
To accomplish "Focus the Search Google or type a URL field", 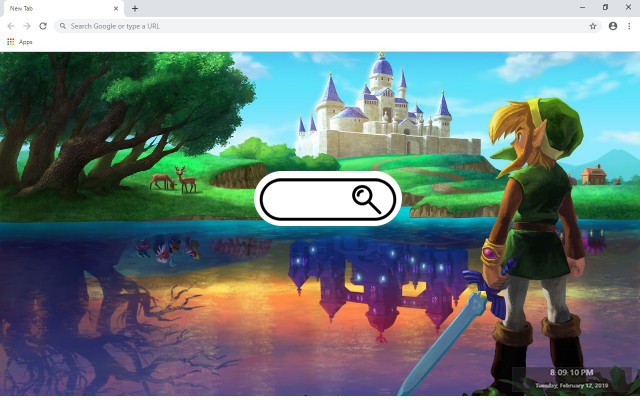I will (x=327, y=26).
